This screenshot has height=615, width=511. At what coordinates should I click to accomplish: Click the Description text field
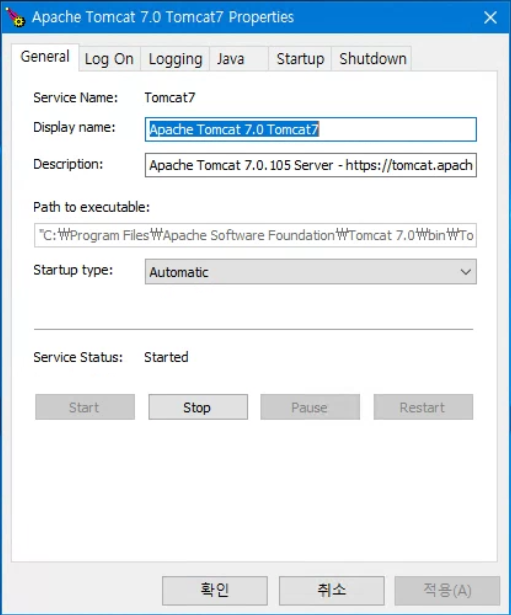pos(311,165)
